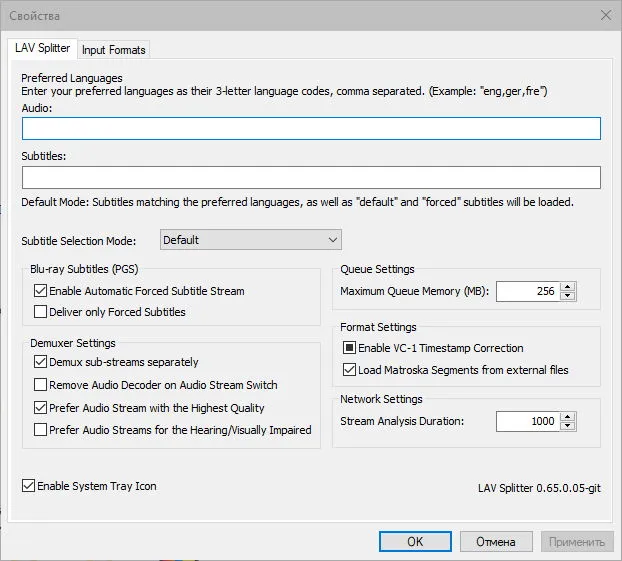Focus the Subtitles language input field
Screen dimensions: 622x561
311,177
